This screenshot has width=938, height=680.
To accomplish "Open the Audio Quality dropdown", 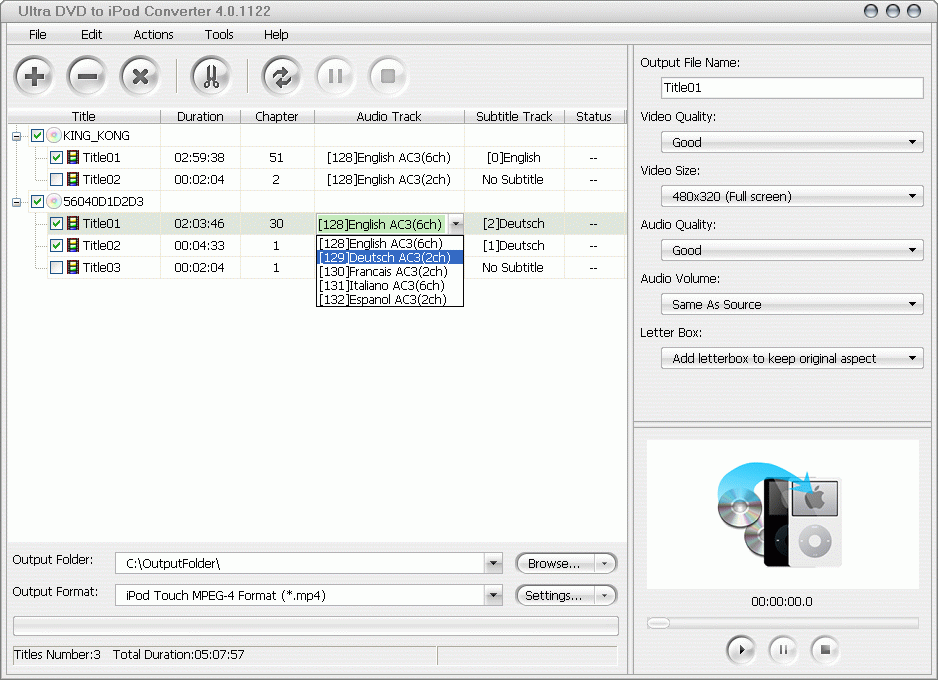I will (792, 250).
